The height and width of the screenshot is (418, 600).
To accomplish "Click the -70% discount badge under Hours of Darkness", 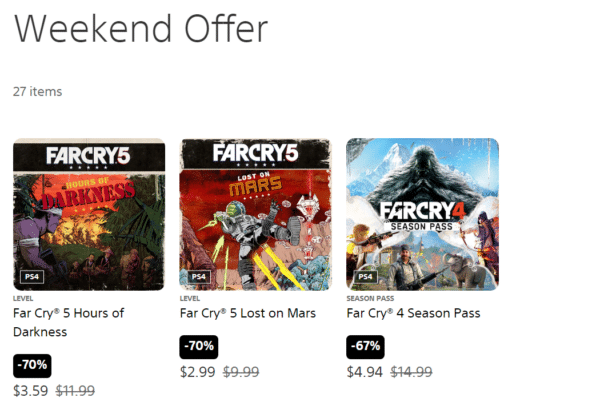I will click(x=32, y=365).
